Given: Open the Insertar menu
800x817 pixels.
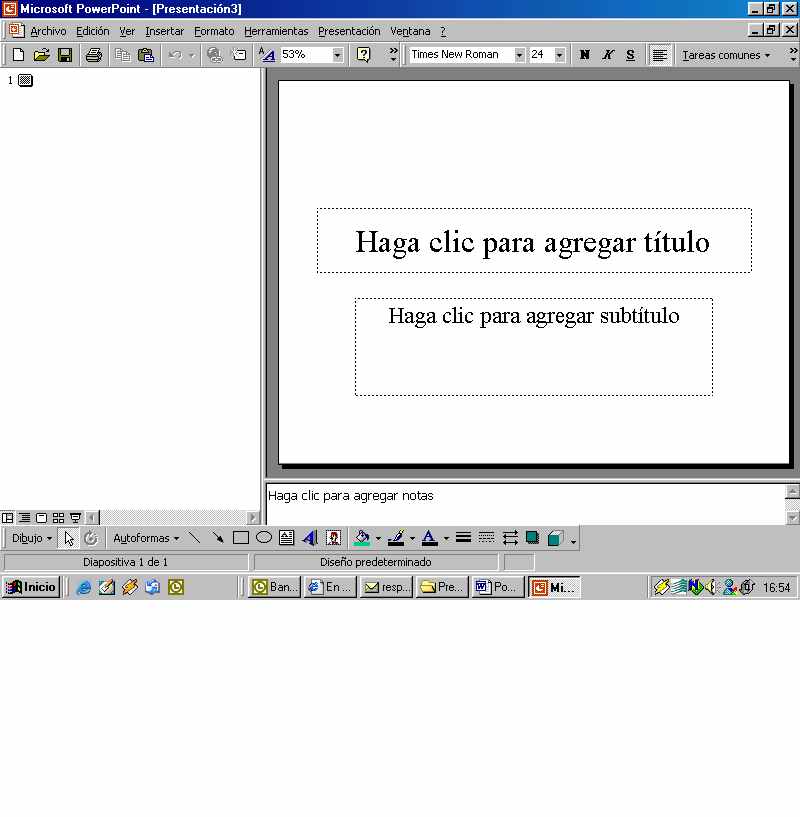Looking at the screenshot, I should pos(164,31).
